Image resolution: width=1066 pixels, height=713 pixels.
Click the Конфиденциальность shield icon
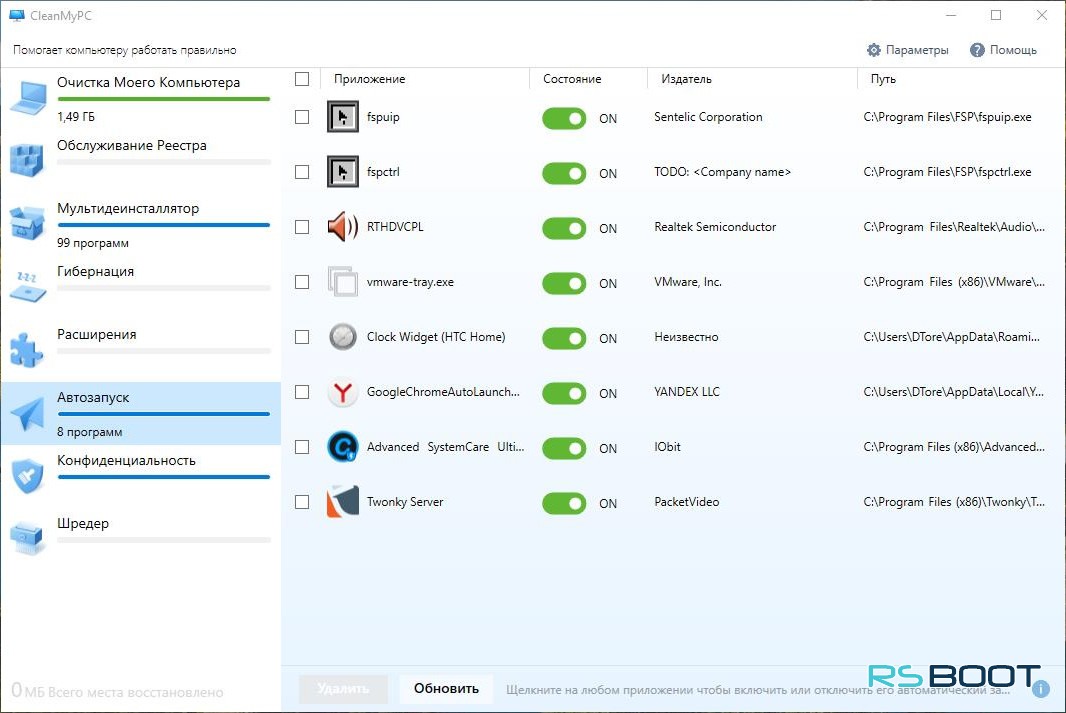click(27, 475)
